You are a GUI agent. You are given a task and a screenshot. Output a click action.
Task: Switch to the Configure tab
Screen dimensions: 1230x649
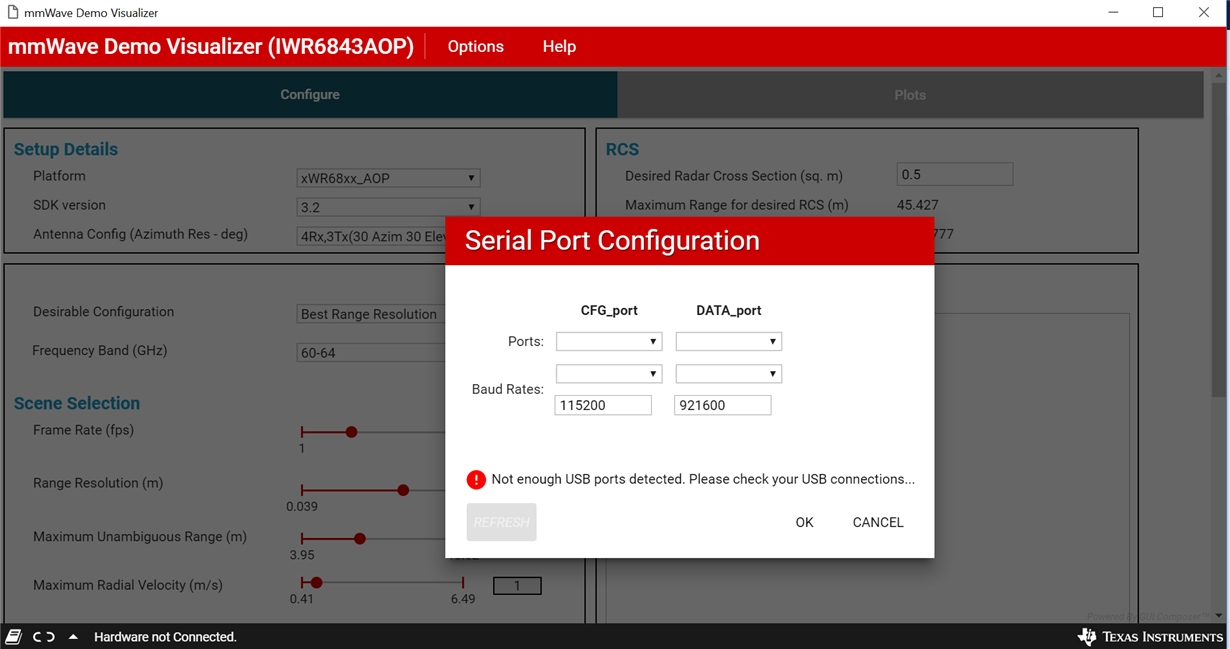[310, 95]
